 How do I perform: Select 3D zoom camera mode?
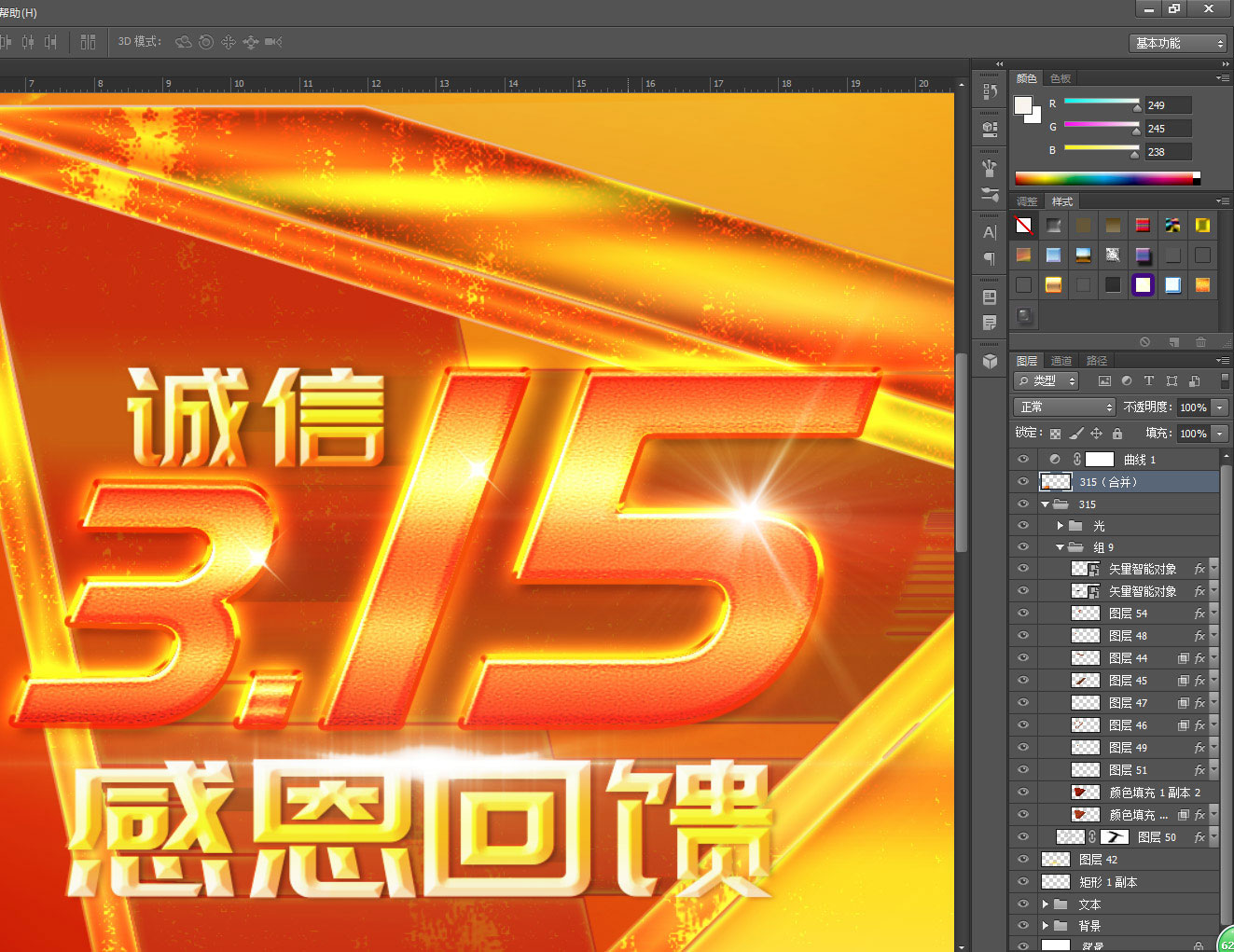[x=273, y=42]
